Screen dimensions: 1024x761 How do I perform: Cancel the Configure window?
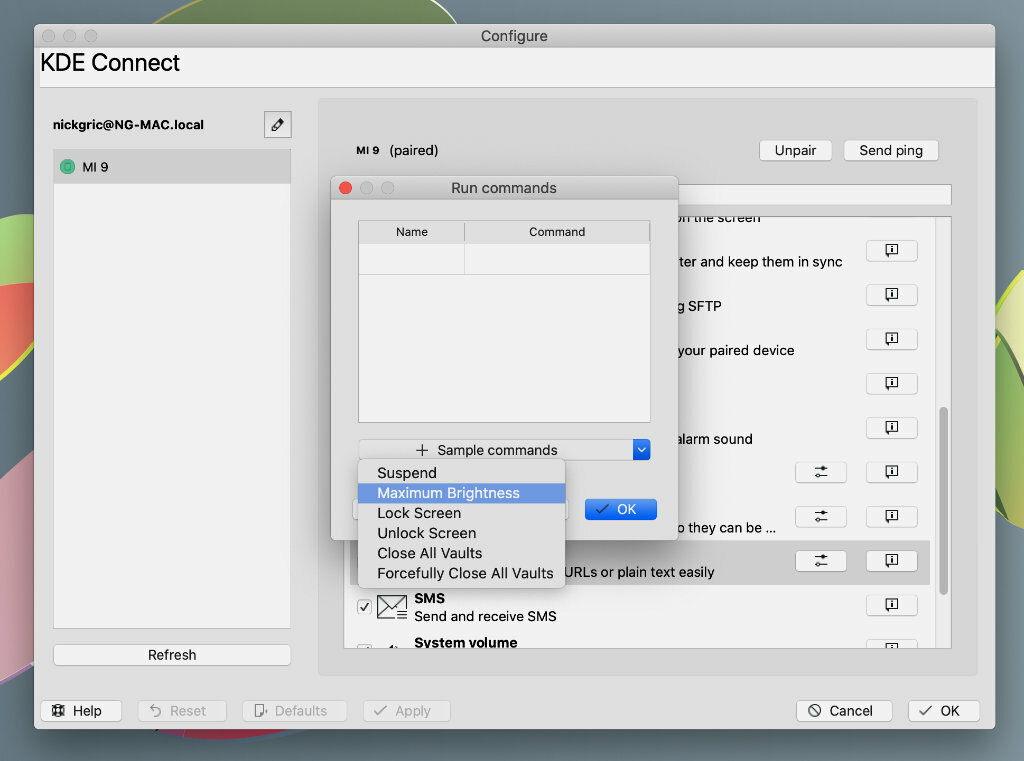pos(844,711)
